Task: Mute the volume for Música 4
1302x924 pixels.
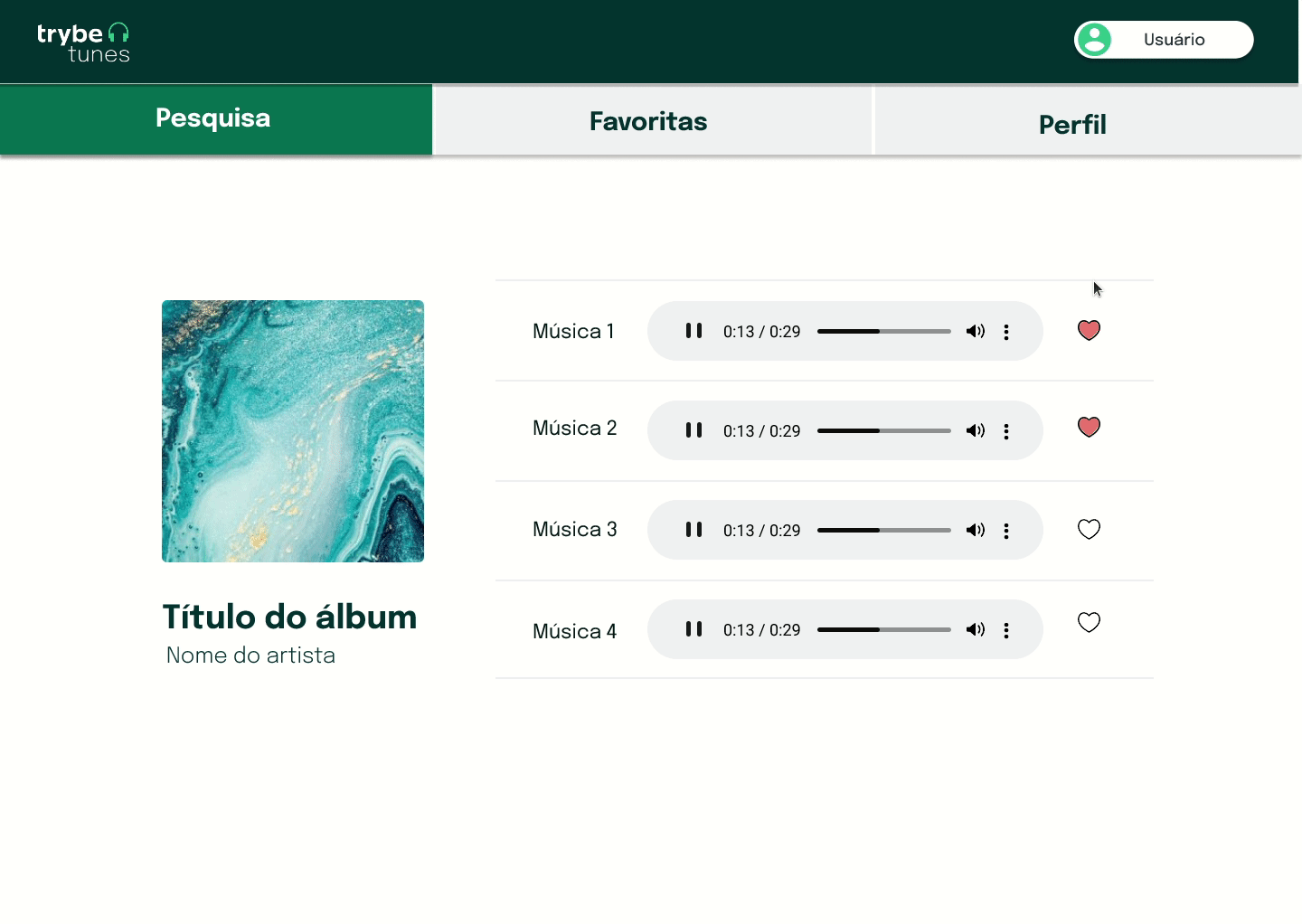Action: click(x=976, y=629)
